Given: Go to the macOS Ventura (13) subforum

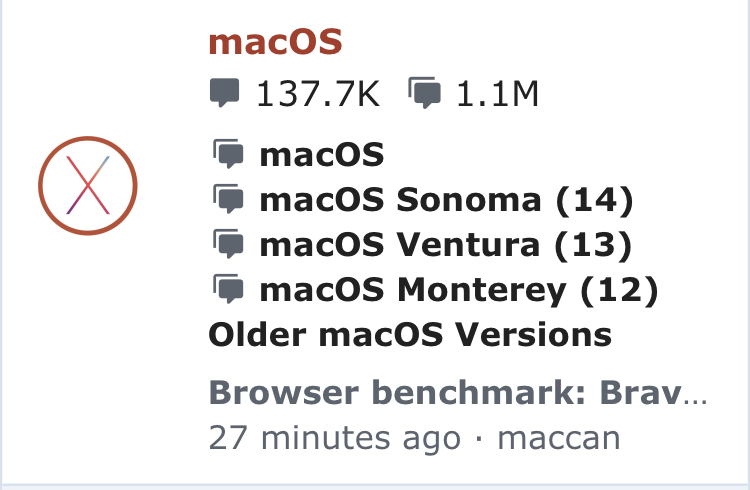Looking at the screenshot, I should coord(445,245).
